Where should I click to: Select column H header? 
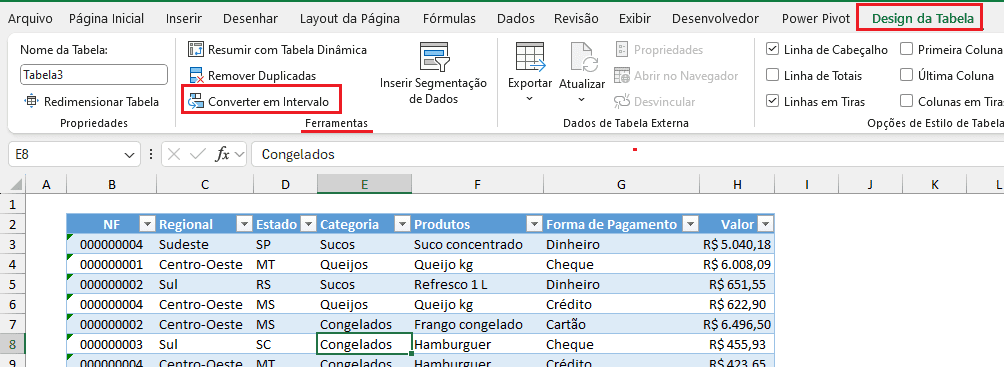(737, 184)
